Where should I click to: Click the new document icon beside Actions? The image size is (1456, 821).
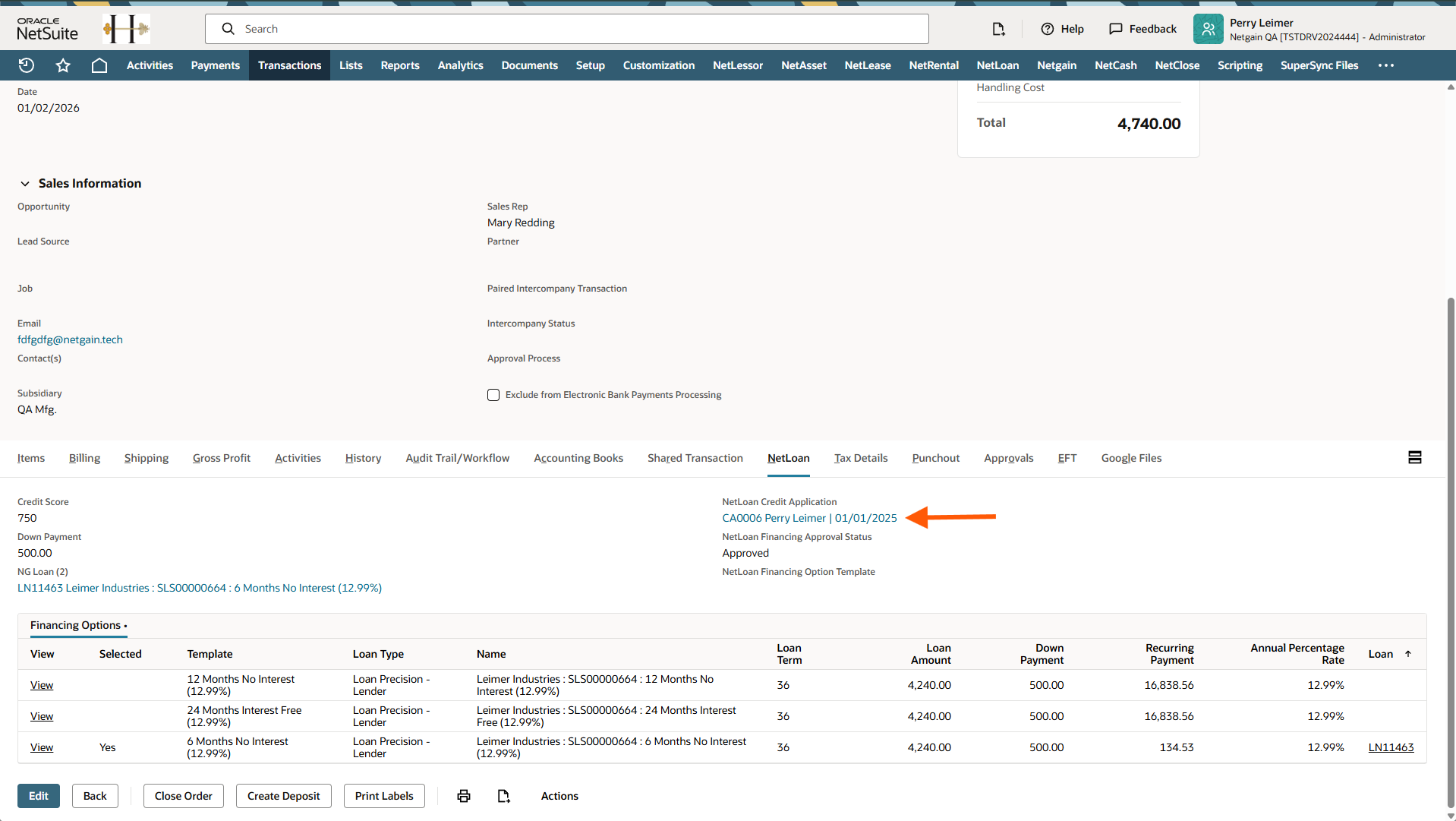tap(504, 796)
